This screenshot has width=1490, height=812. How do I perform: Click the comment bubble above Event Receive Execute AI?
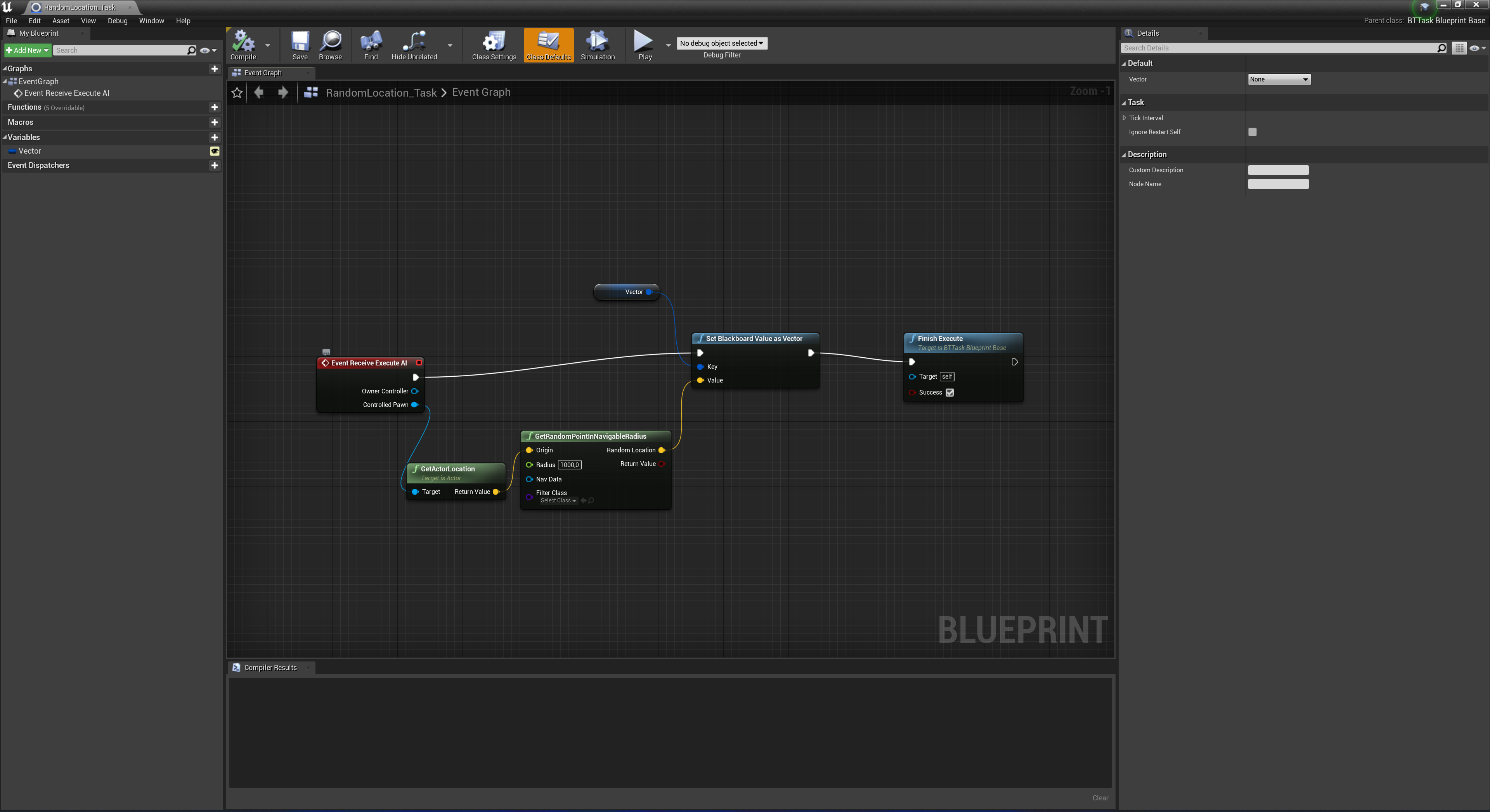pyautogui.click(x=326, y=352)
